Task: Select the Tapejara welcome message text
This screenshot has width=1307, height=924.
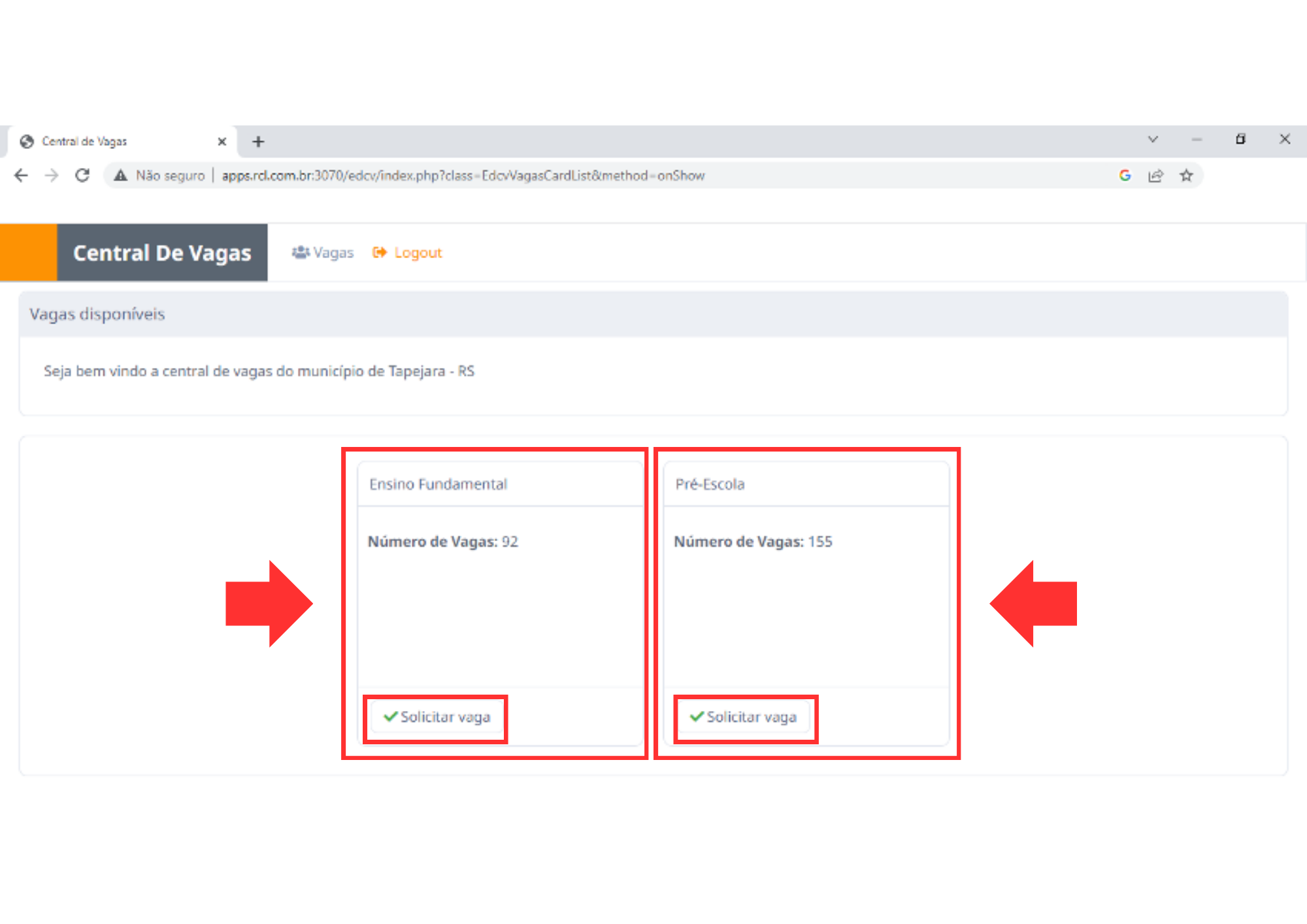Action: click(259, 371)
